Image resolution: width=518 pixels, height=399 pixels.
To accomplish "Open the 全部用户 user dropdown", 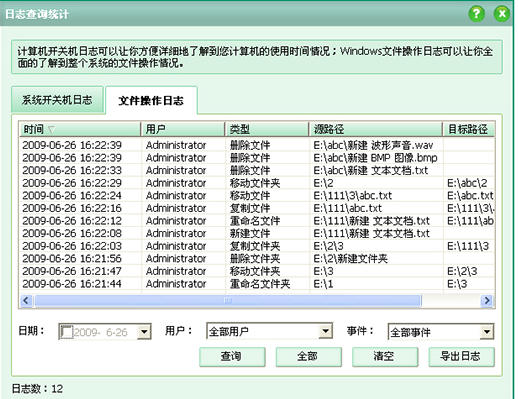I will pos(269,331).
